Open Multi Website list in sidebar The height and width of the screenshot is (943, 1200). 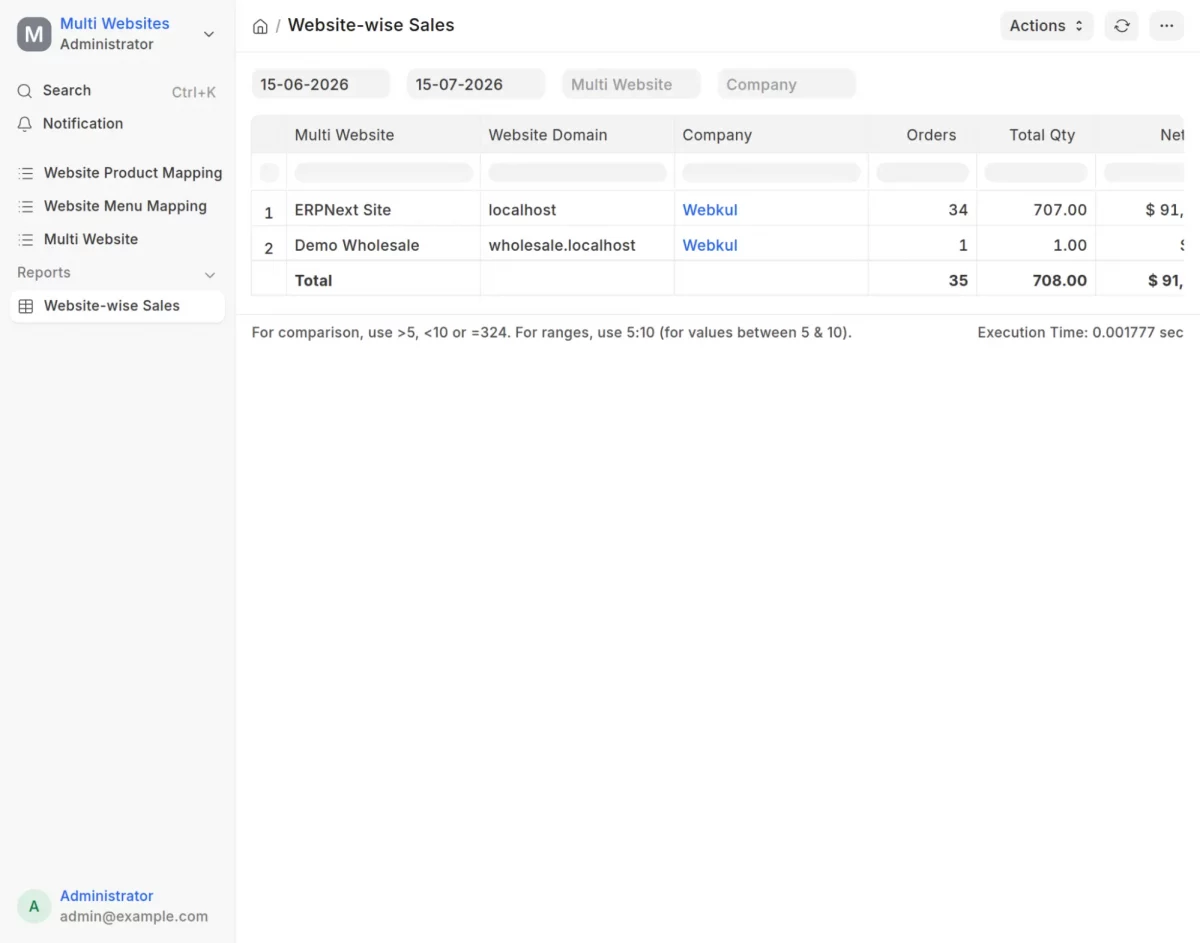[118, 239]
